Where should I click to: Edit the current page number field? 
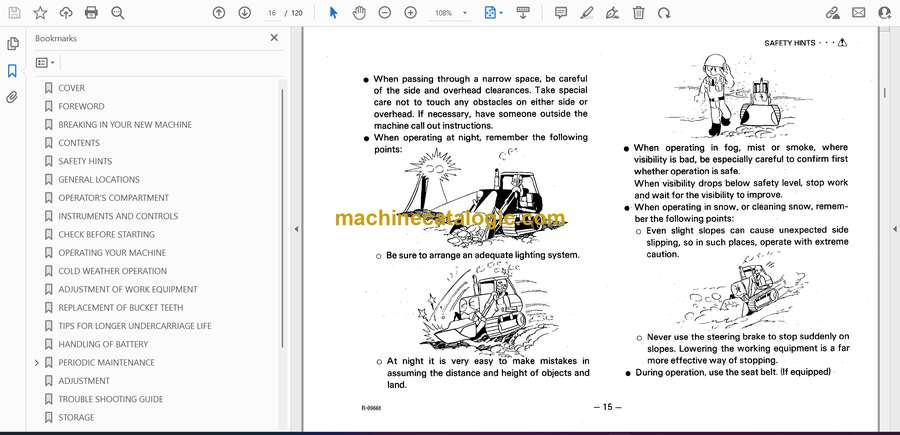pos(272,13)
